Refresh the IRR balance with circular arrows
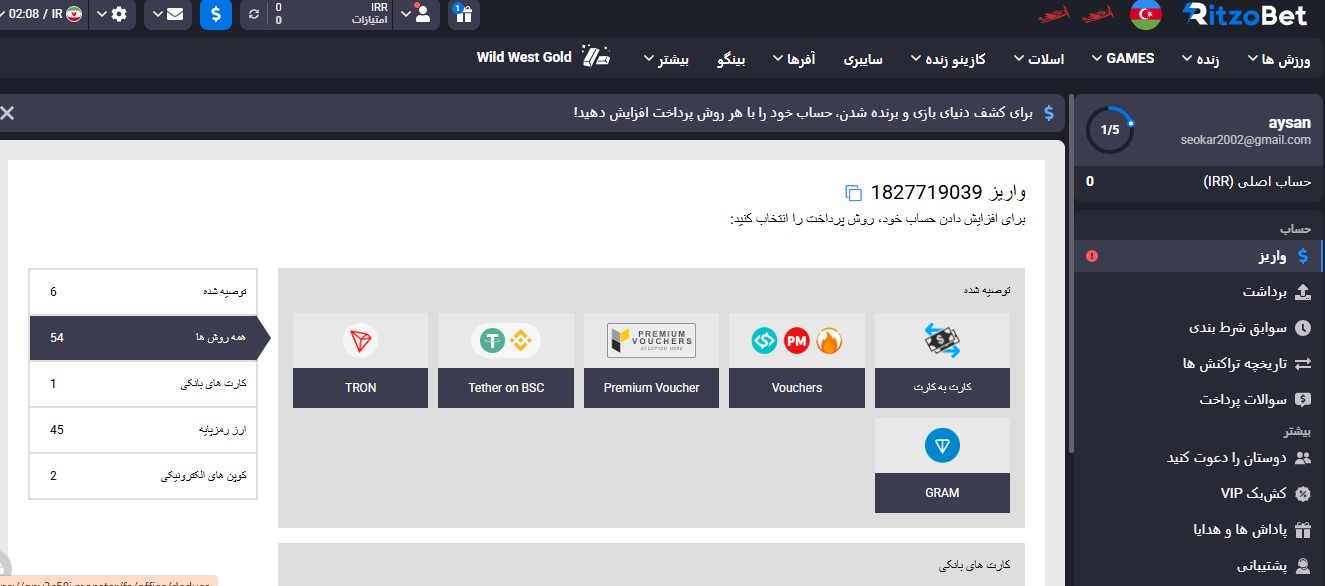Image resolution: width=1325 pixels, height=586 pixels. (253, 15)
